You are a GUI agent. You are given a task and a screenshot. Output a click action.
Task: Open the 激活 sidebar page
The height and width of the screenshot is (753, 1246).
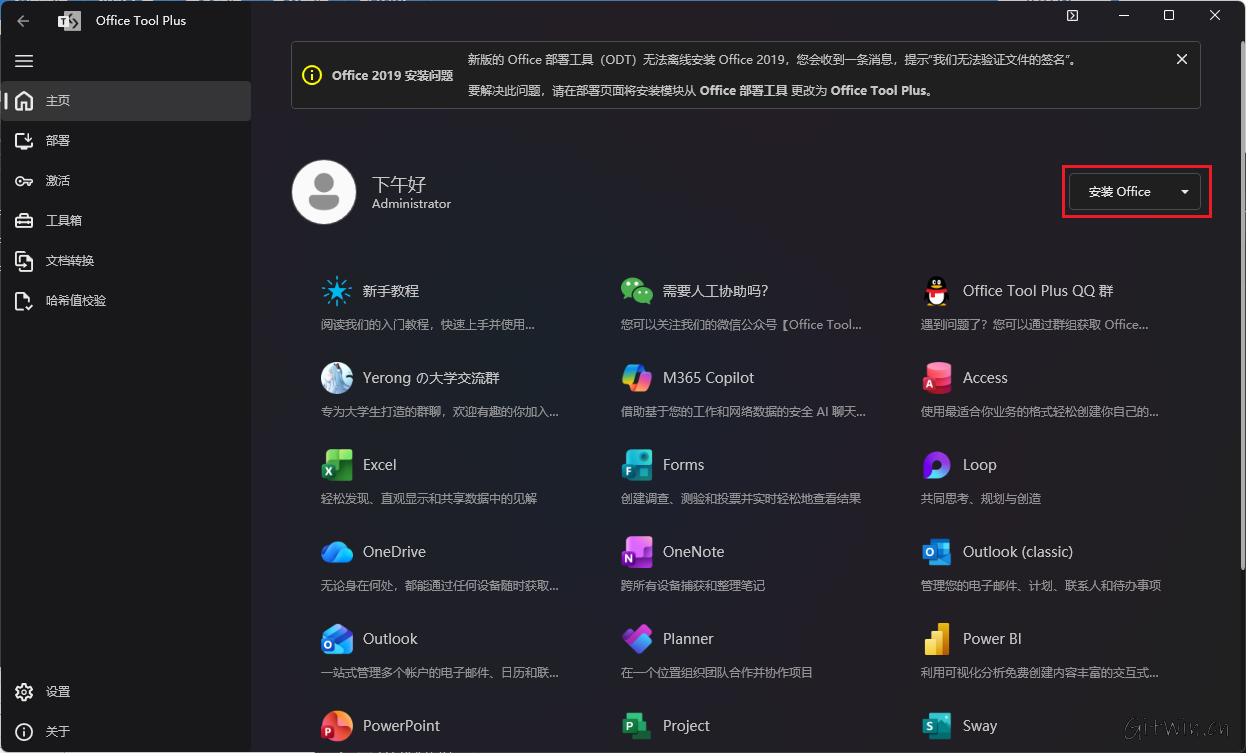click(x=126, y=181)
